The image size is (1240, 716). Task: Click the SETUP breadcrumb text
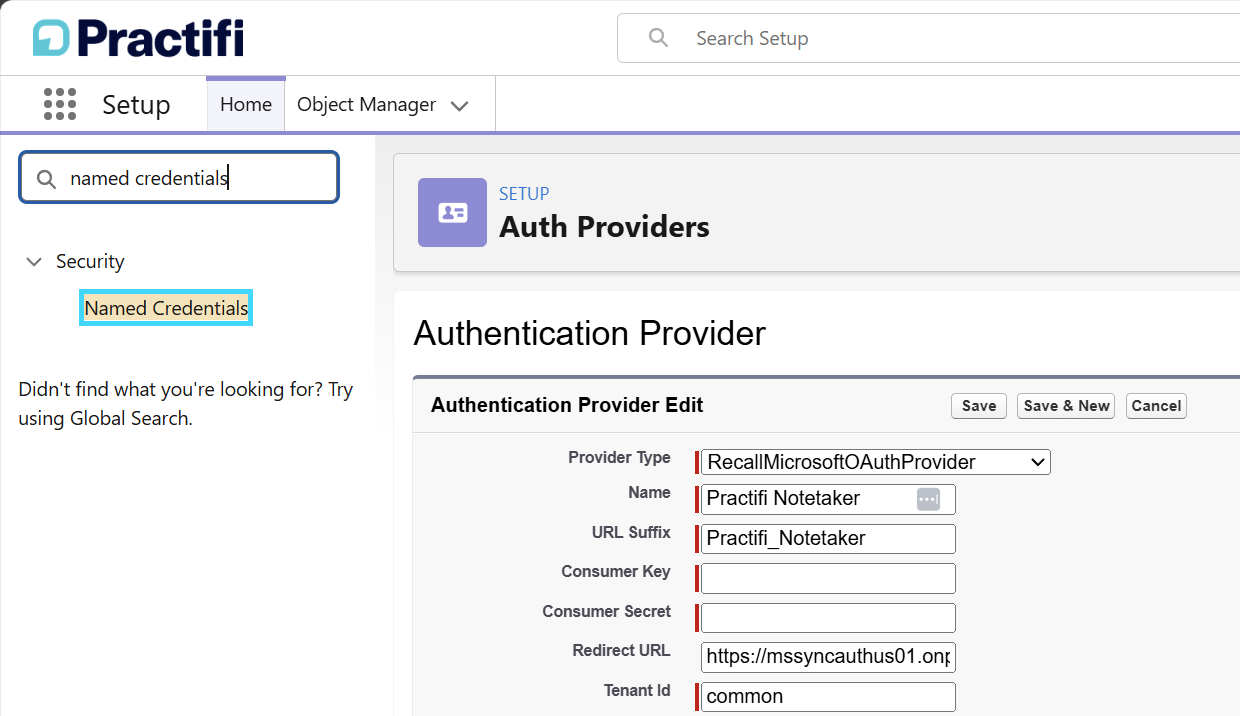pyautogui.click(x=524, y=194)
